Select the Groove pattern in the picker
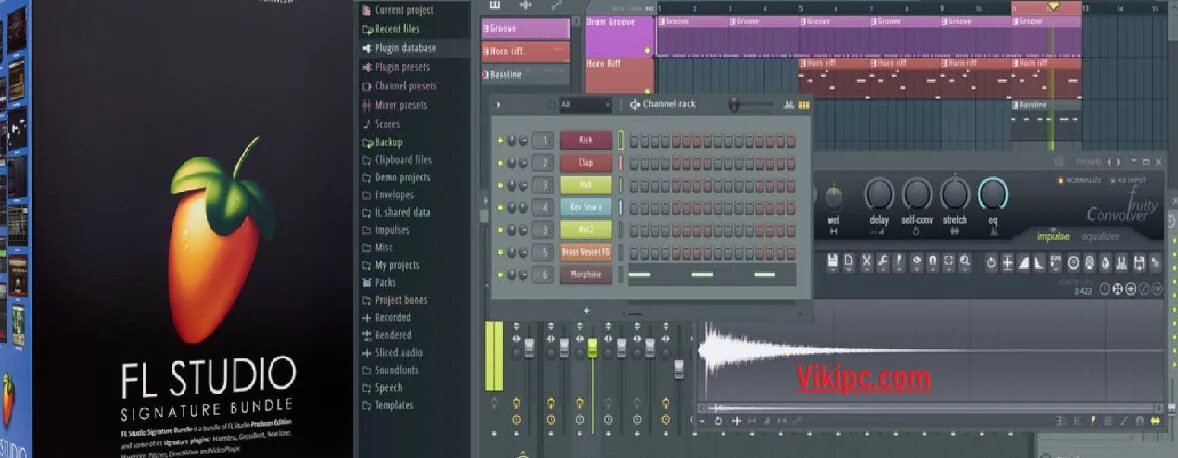The height and width of the screenshot is (458, 1178). click(x=526, y=29)
